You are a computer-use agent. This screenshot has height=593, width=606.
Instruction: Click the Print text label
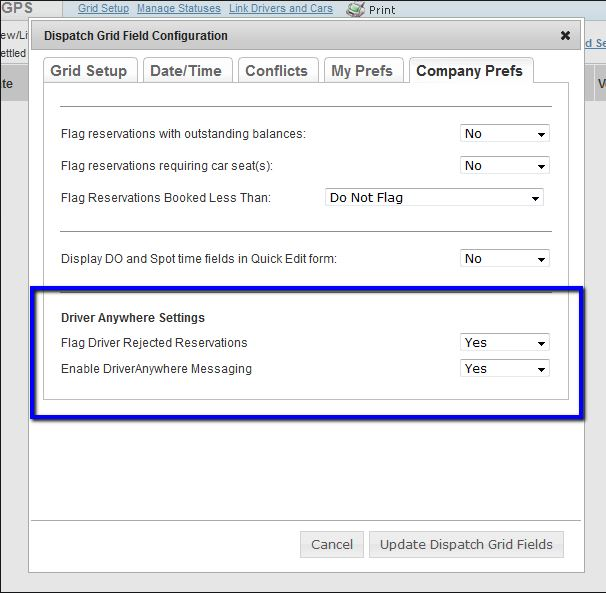coord(382,10)
